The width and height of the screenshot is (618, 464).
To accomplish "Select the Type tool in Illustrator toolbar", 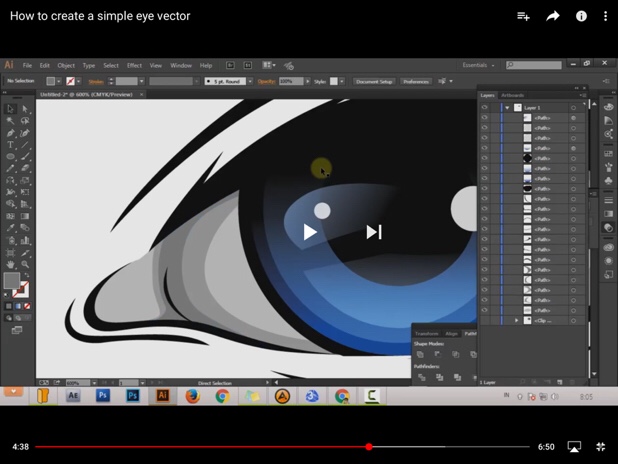I will 10,145.
